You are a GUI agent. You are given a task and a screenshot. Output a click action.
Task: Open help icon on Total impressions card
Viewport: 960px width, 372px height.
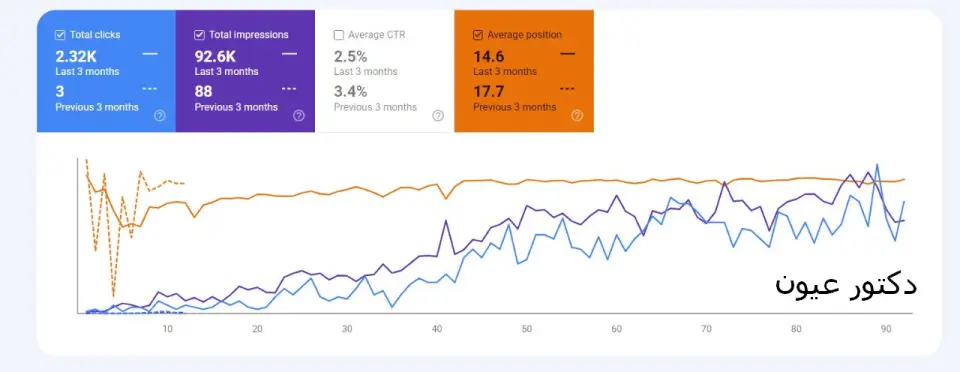click(x=299, y=116)
